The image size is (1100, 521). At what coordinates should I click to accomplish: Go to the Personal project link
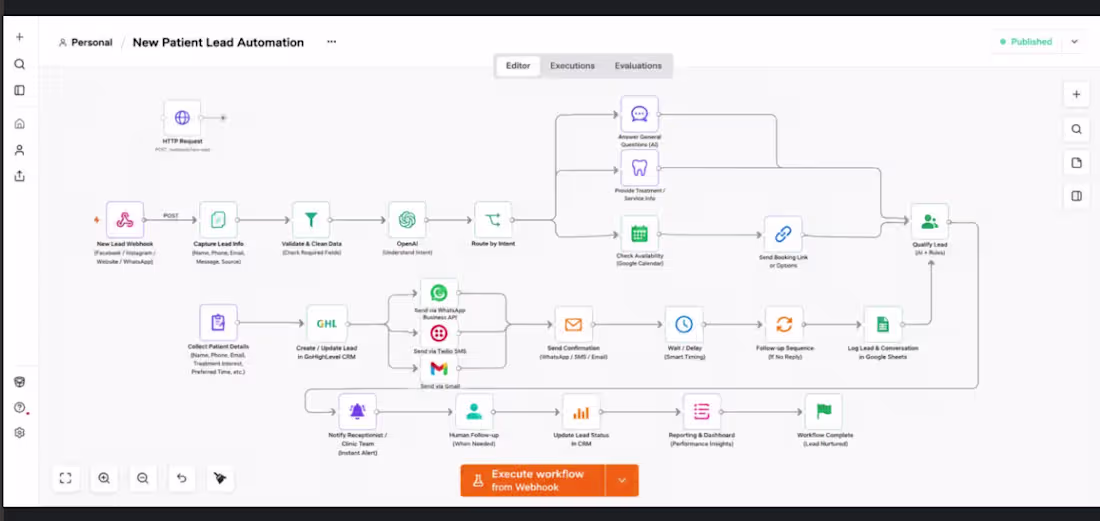point(86,43)
